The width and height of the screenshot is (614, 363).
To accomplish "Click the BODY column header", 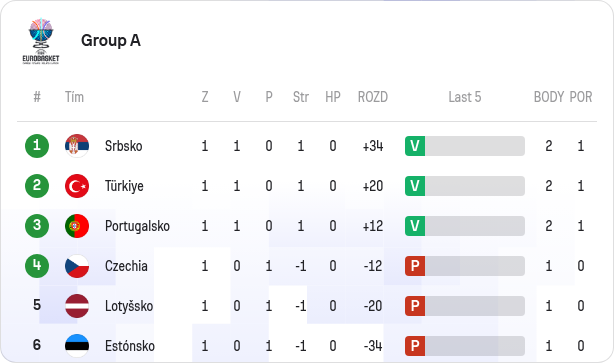I will (x=549, y=97).
